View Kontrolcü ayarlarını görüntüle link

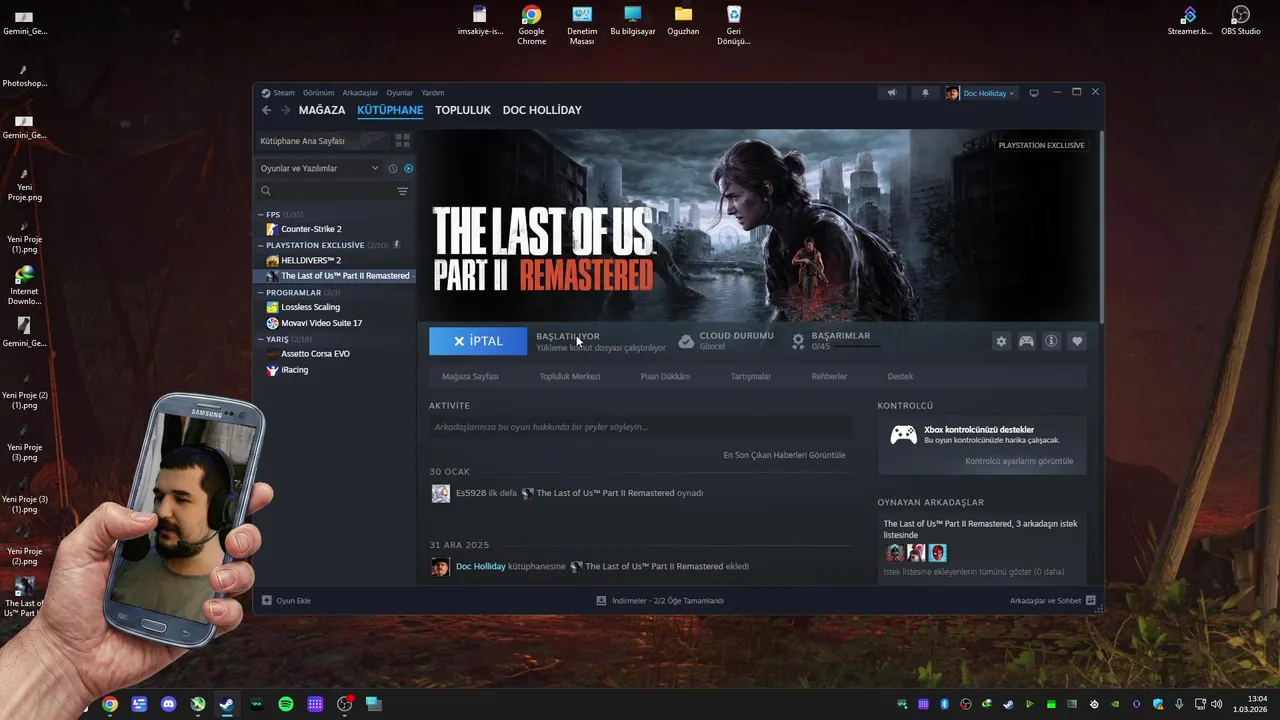[1019, 461]
